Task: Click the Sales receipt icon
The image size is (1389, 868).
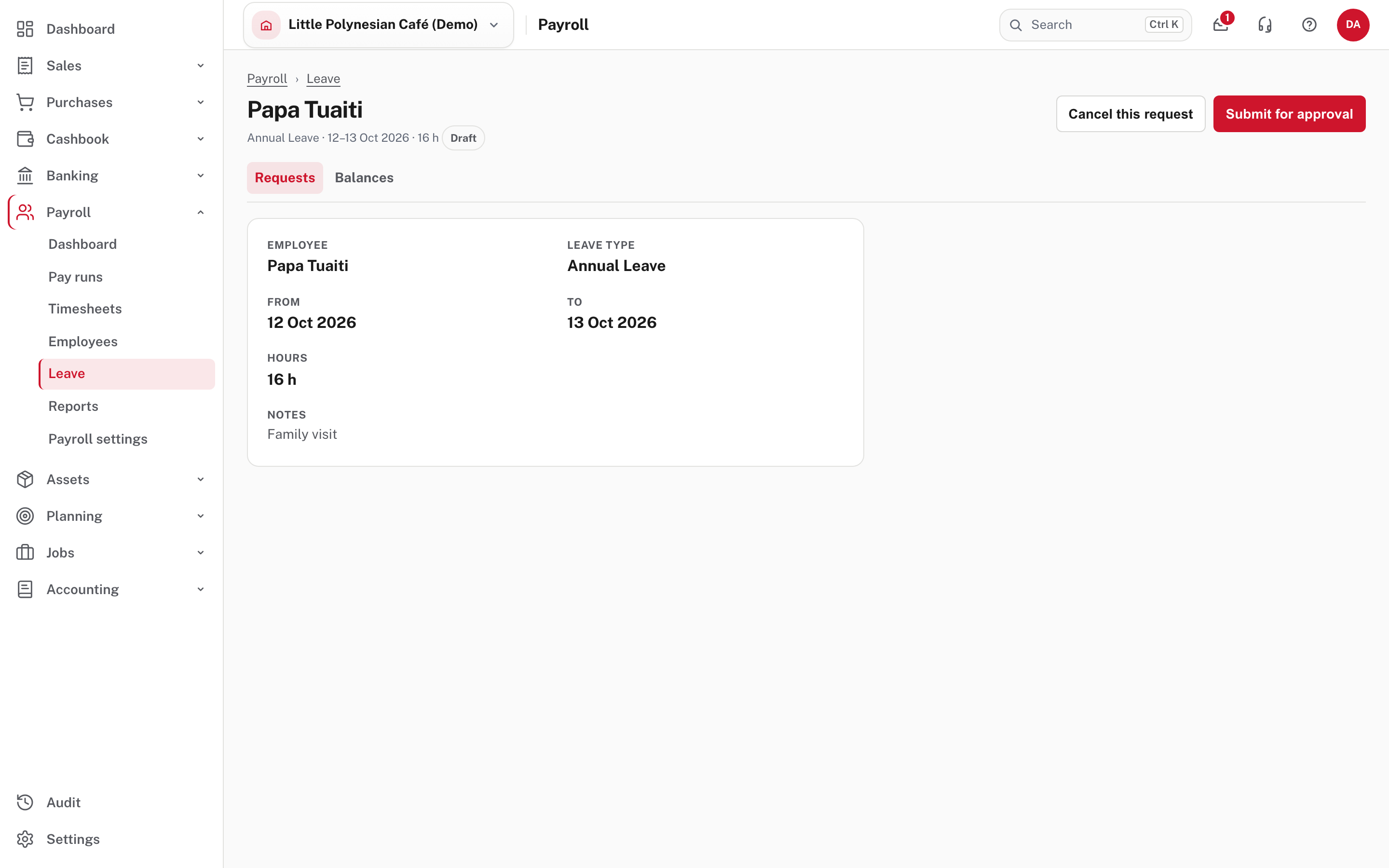Action: click(x=25, y=66)
